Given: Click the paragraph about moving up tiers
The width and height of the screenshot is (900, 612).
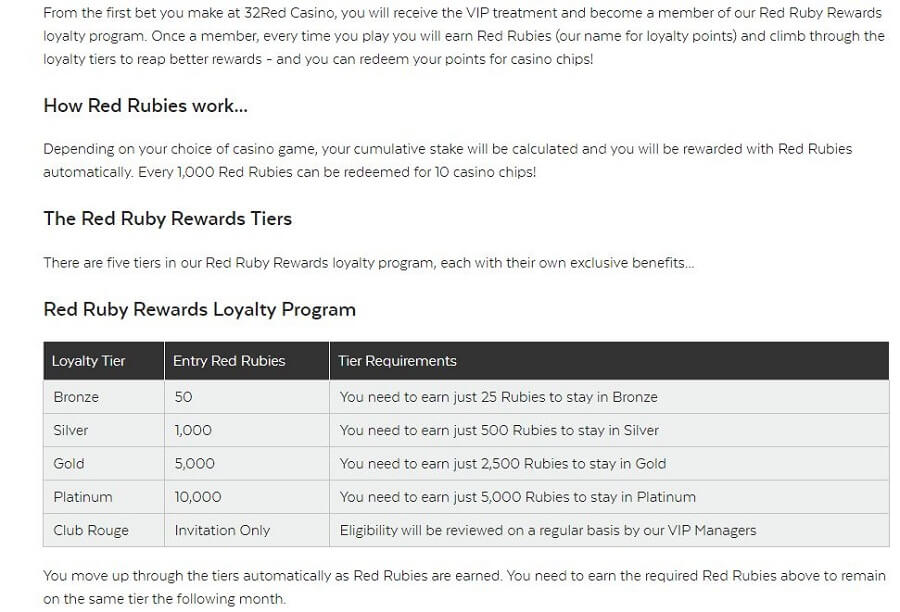Looking at the screenshot, I should [x=464, y=587].
